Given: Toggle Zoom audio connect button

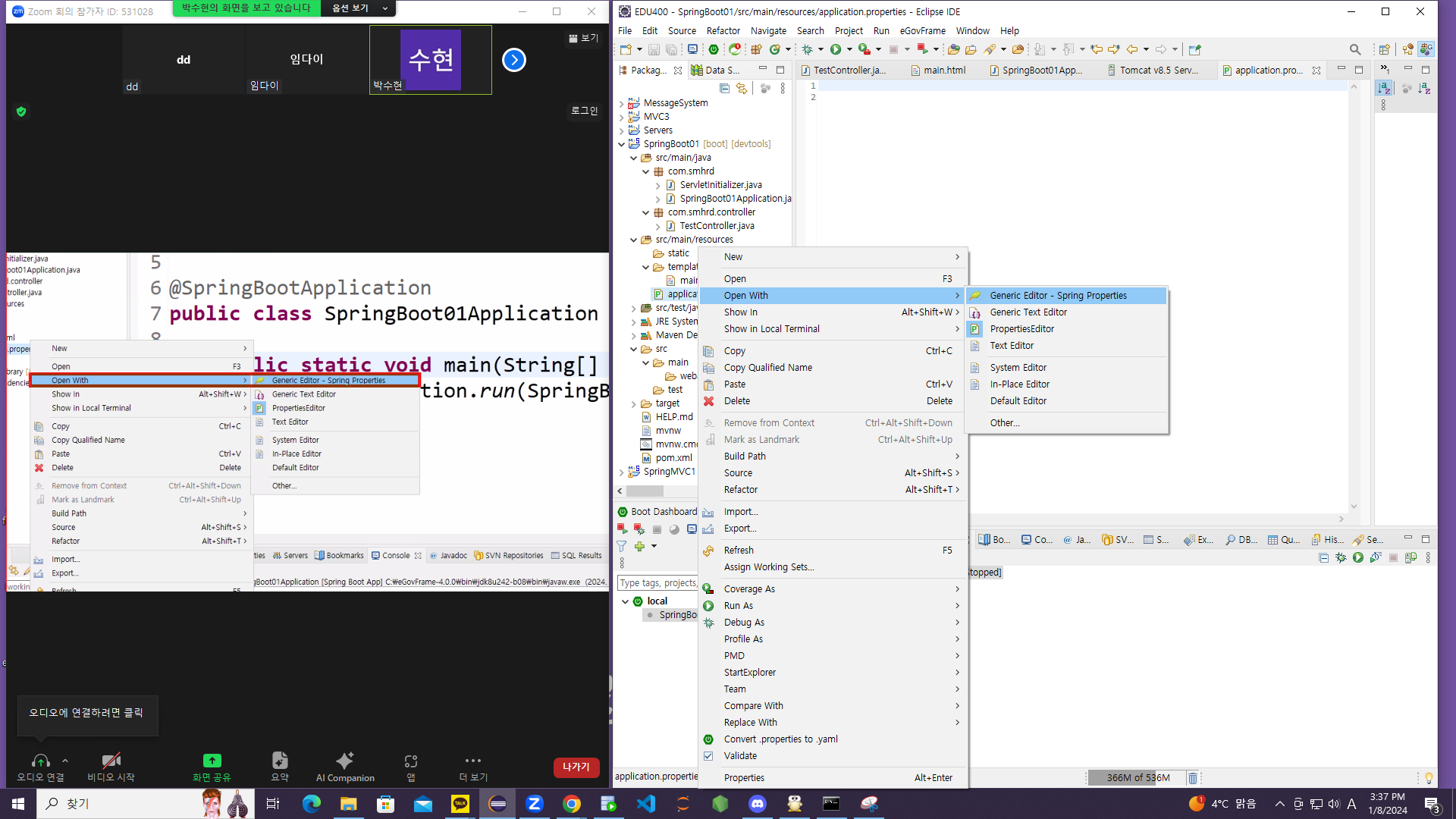Looking at the screenshot, I should [41, 761].
